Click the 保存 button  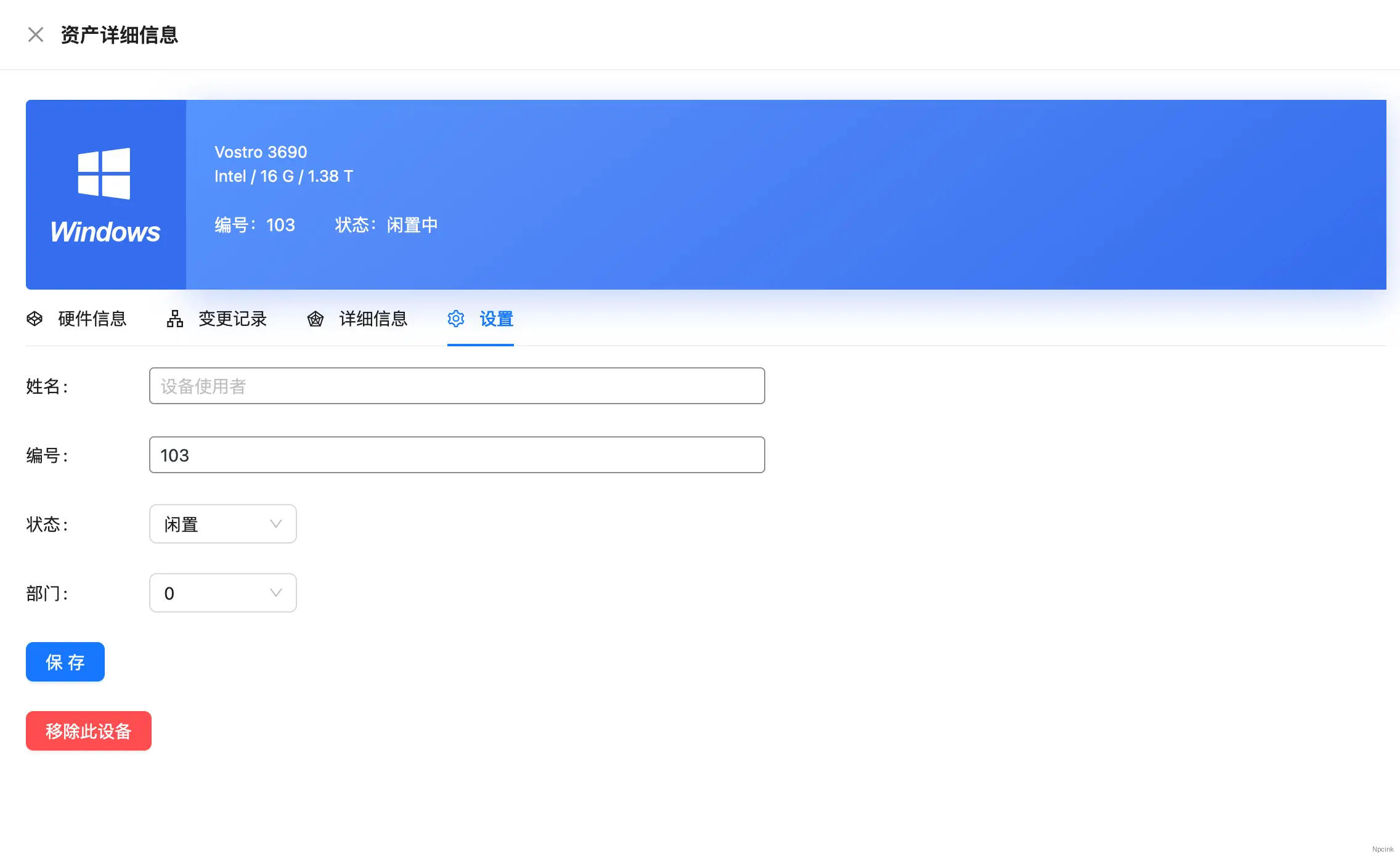(x=65, y=662)
